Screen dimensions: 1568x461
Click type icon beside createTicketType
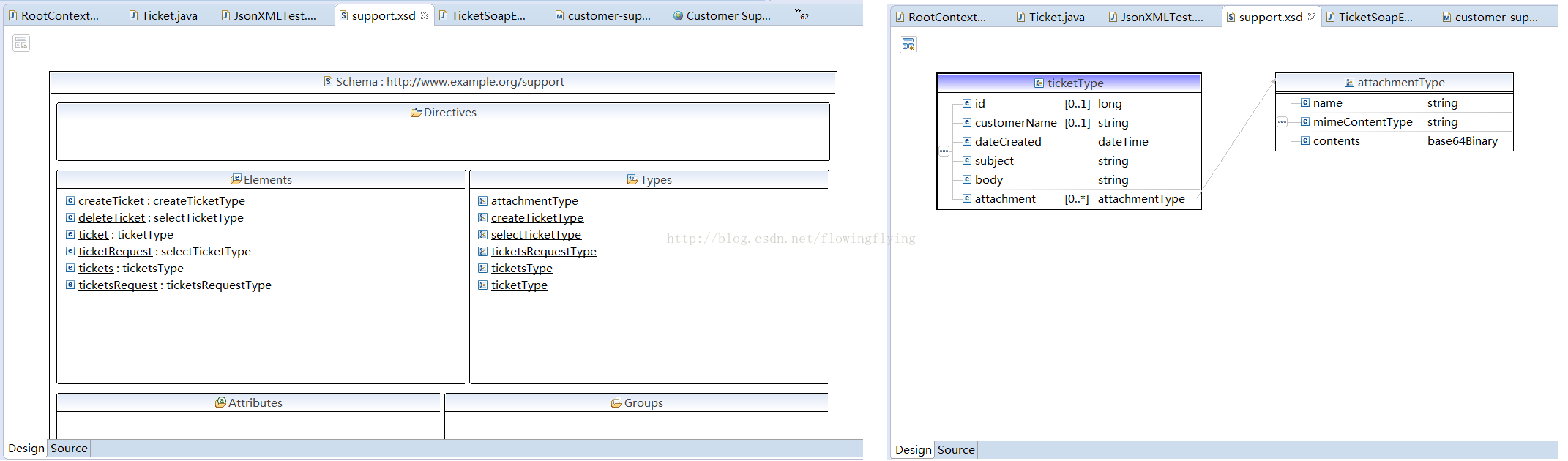pos(483,217)
